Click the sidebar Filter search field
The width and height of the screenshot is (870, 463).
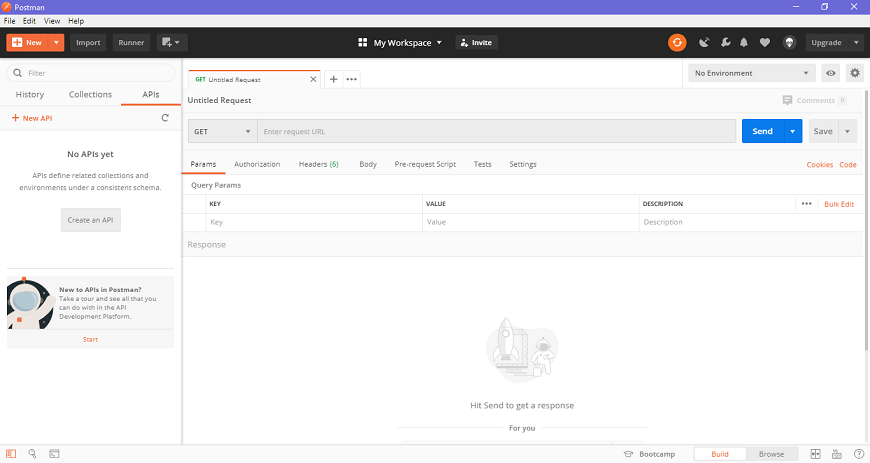coord(90,73)
